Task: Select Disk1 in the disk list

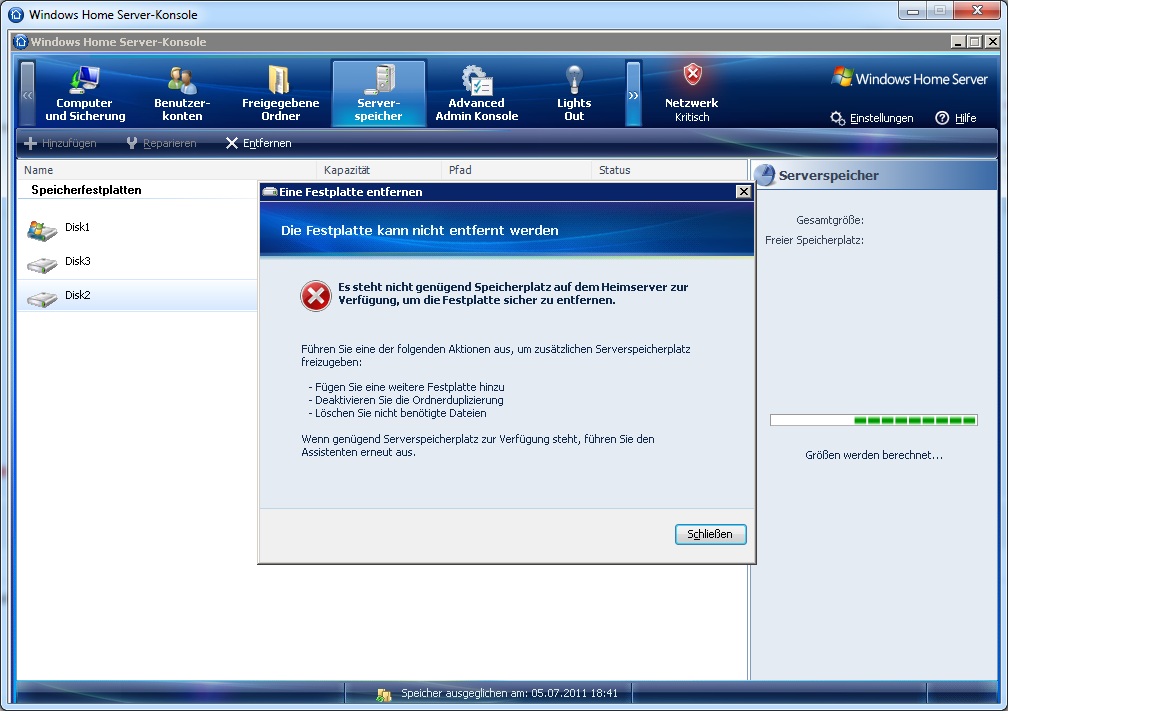Action: [137, 228]
